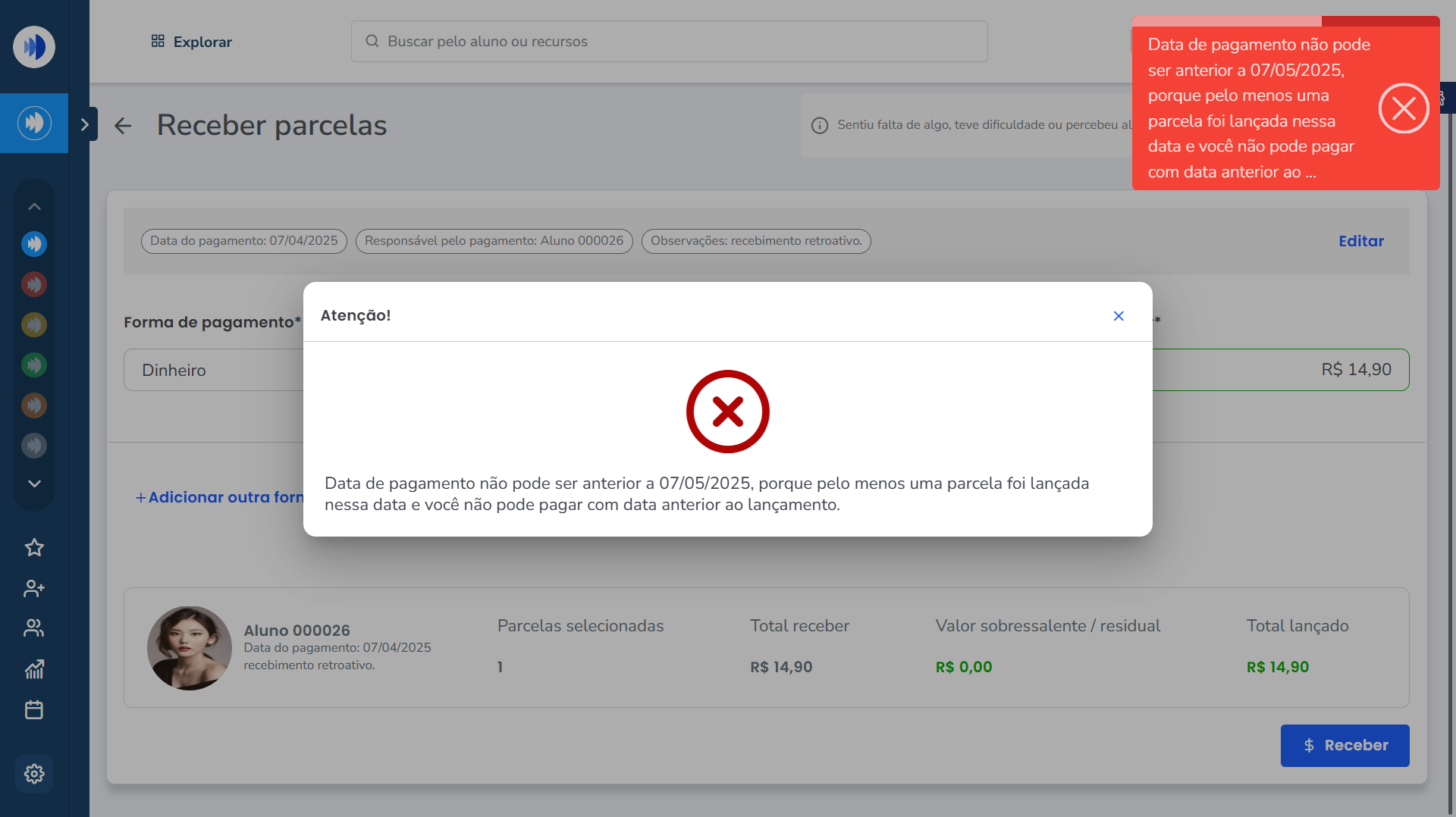Open the Explorar menu
1456x817 pixels.
click(x=191, y=42)
